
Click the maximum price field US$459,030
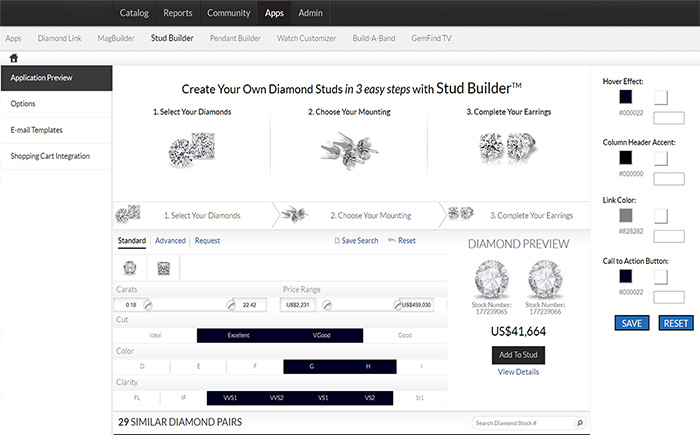(x=416, y=305)
